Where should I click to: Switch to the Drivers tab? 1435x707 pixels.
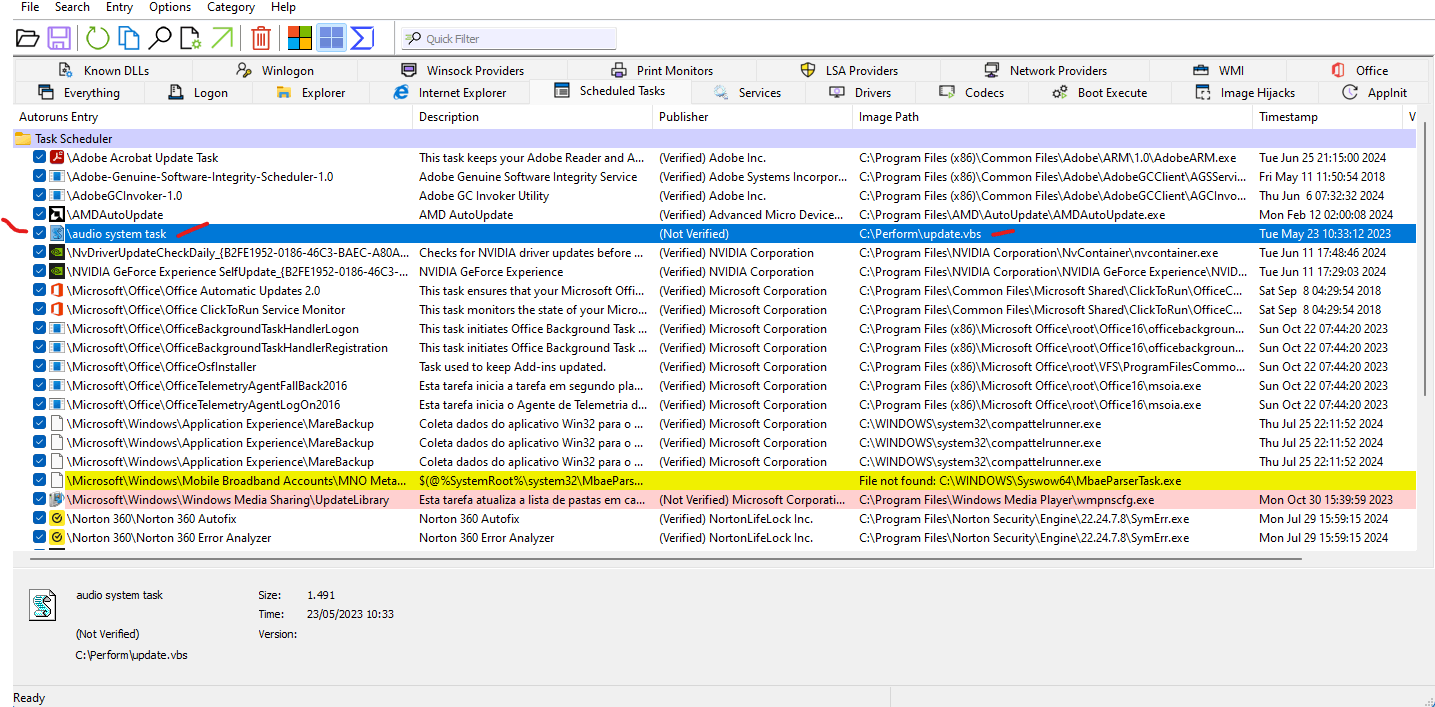(x=860, y=93)
